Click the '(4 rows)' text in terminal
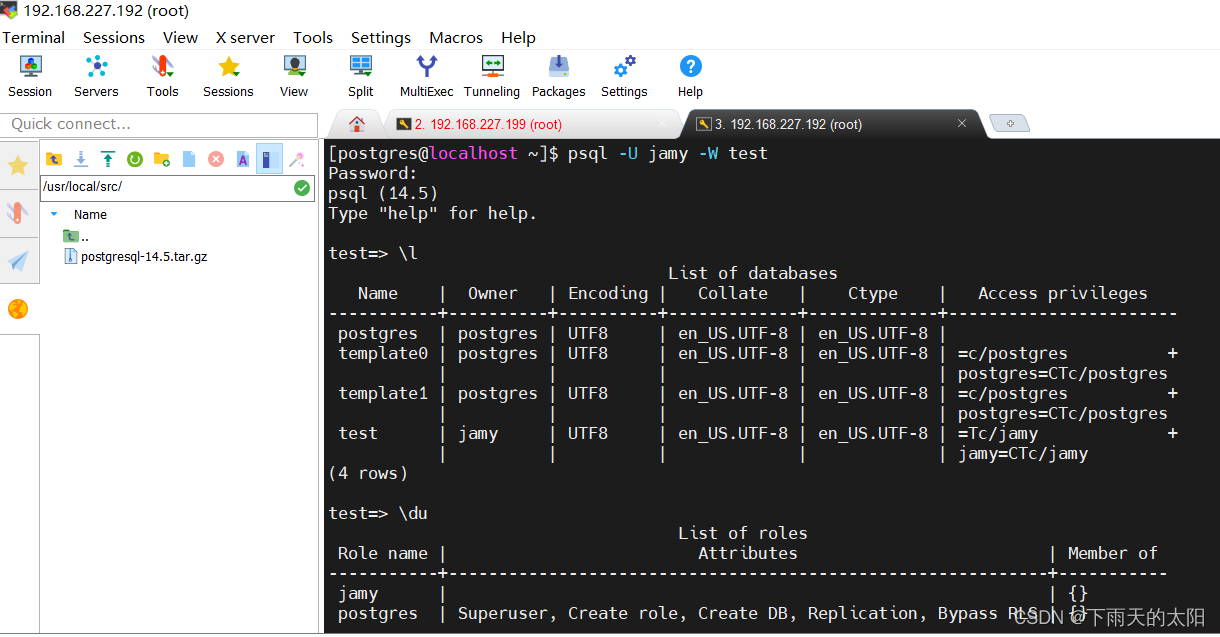1220x637 pixels. [x=368, y=473]
